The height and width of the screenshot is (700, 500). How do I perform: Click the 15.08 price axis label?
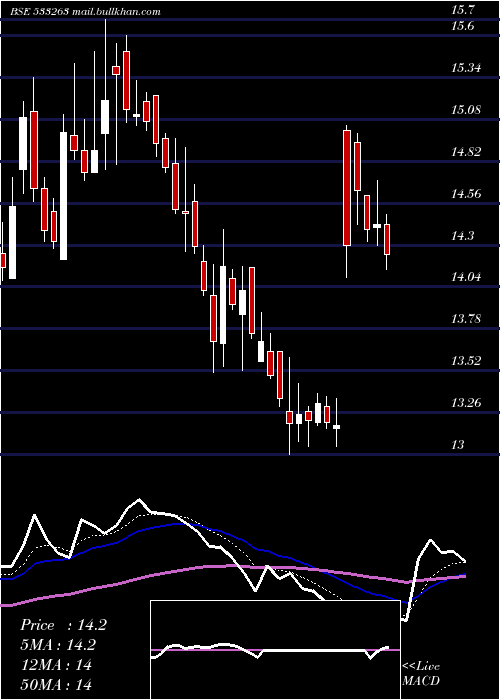click(466, 110)
